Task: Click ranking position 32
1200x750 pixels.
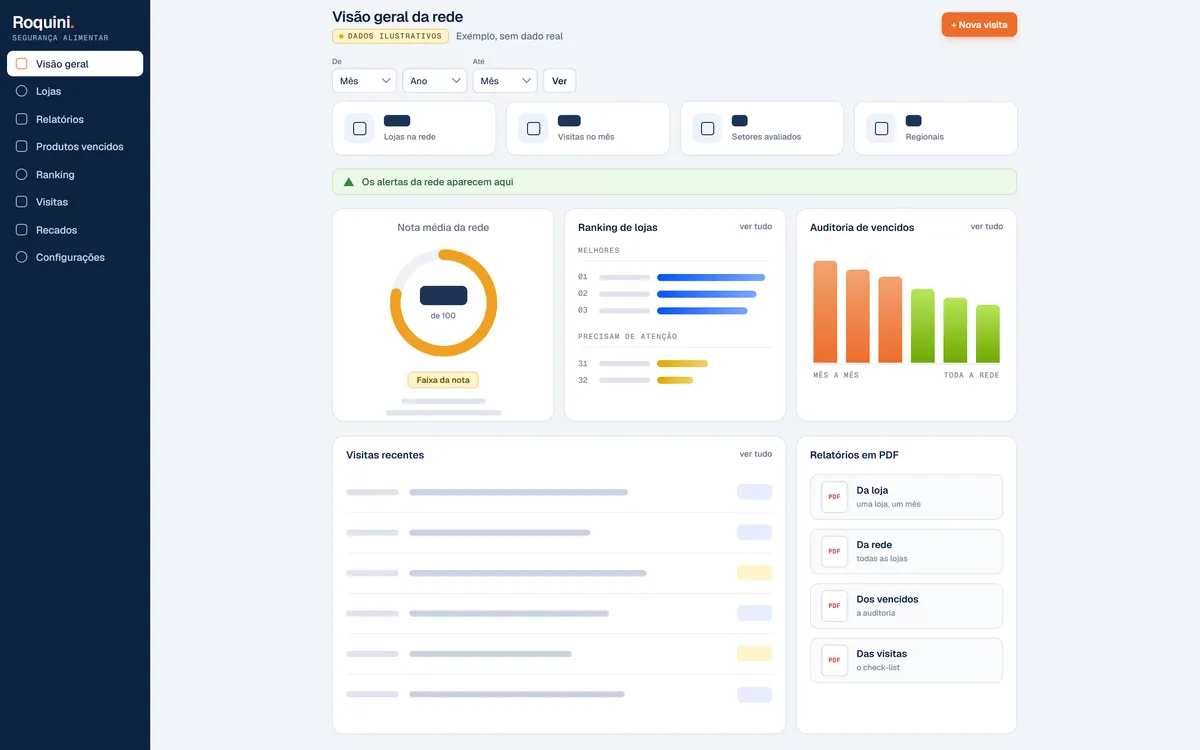Action: (583, 381)
